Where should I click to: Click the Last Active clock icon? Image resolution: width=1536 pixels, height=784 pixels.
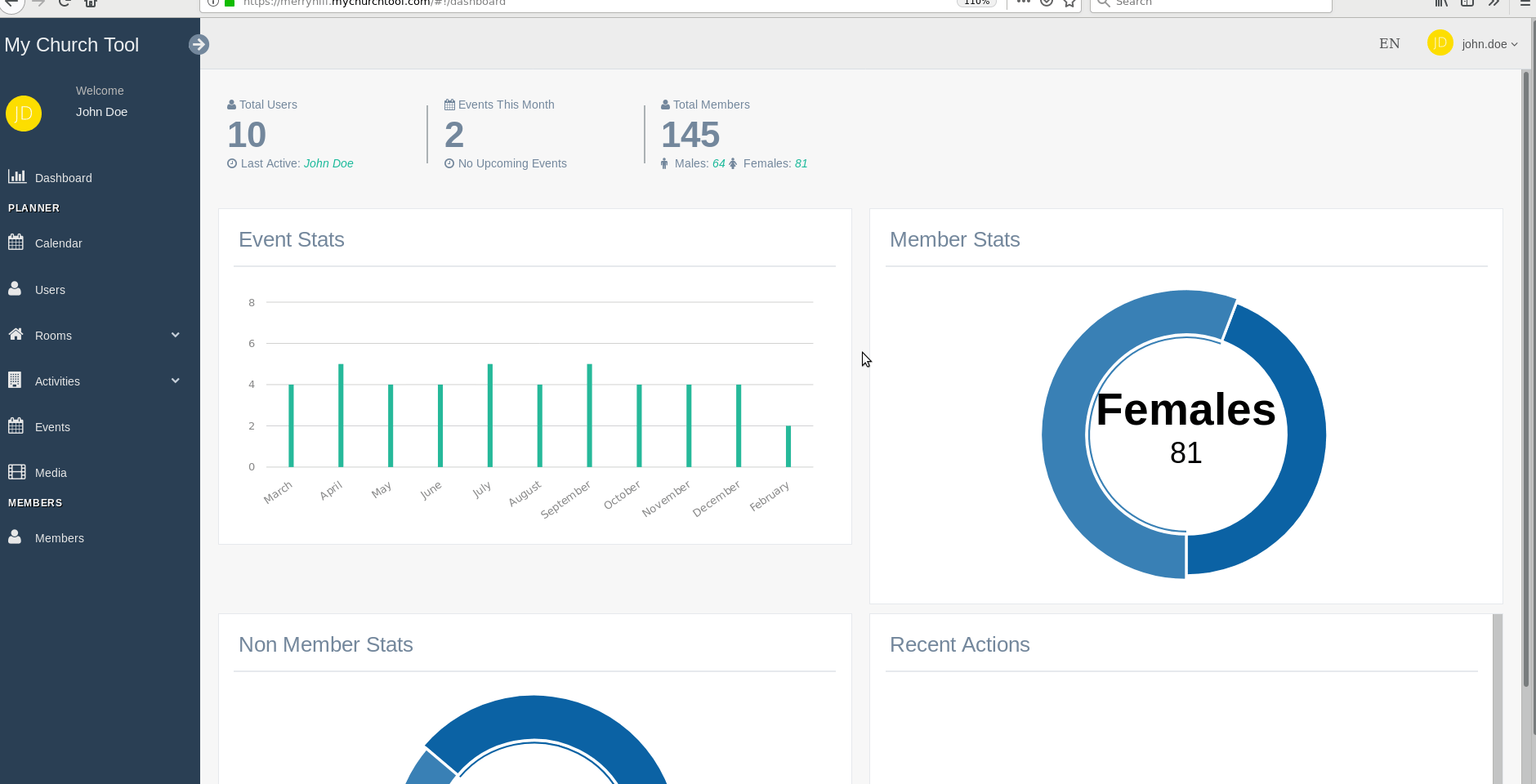coord(232,163)
